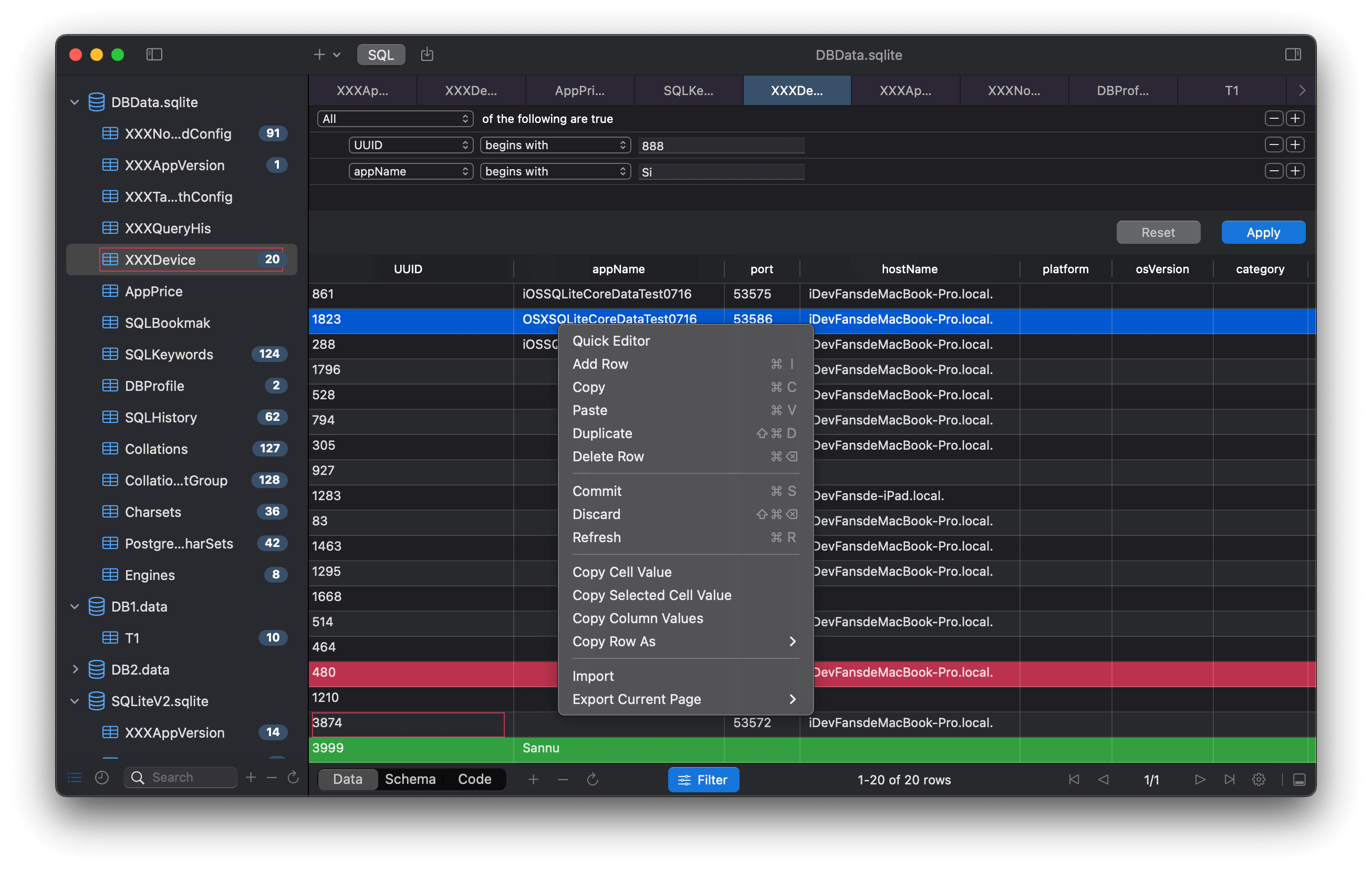Toggle the bottom panel icon

[1299, 779]
